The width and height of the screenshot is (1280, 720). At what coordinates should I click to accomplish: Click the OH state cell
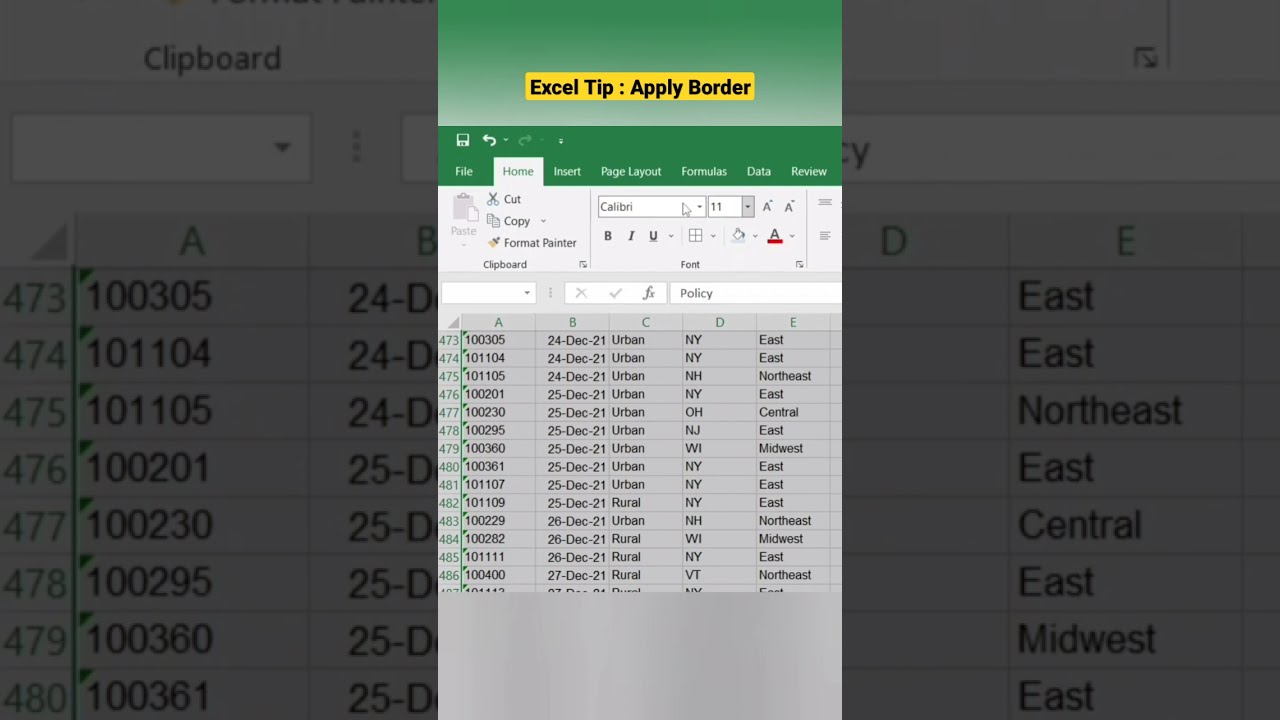point(720,412)
